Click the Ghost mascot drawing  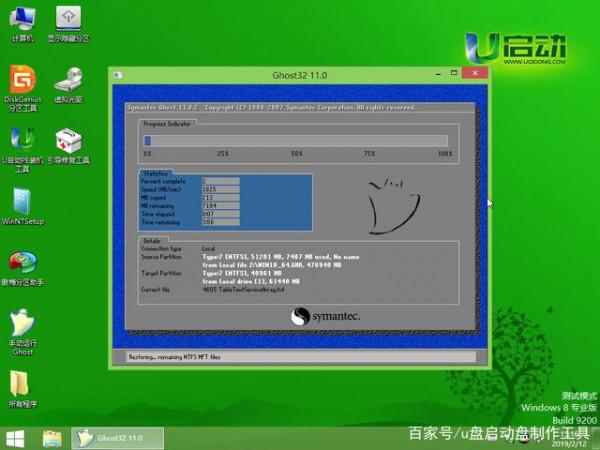[385, 206]
